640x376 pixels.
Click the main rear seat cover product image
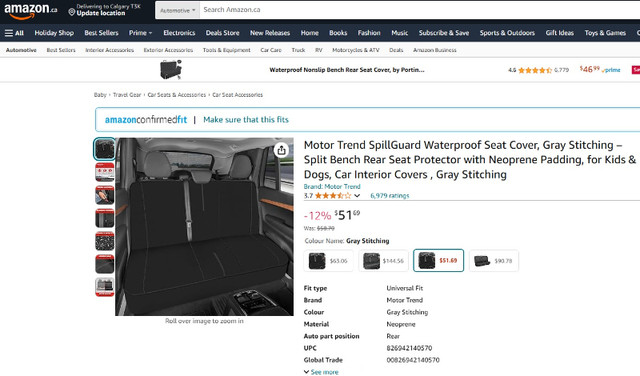point(204,227)
